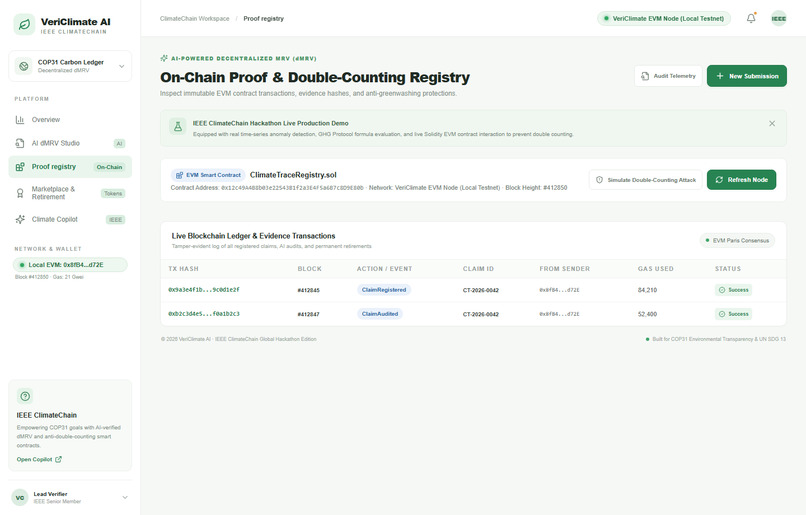This screenshot has height=515, width=806.
Task: Click Claim ID in the ClaimAudited row
Action: point(481,314)
